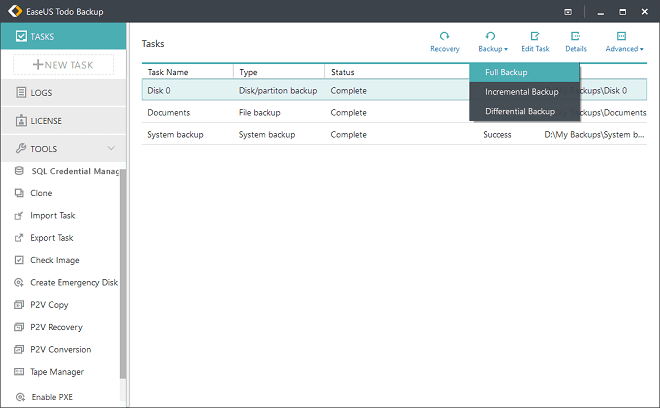This screenshot has height=408, width=660.
Task: Open the LICENSE sidebar section
Action: click(63, 120)
